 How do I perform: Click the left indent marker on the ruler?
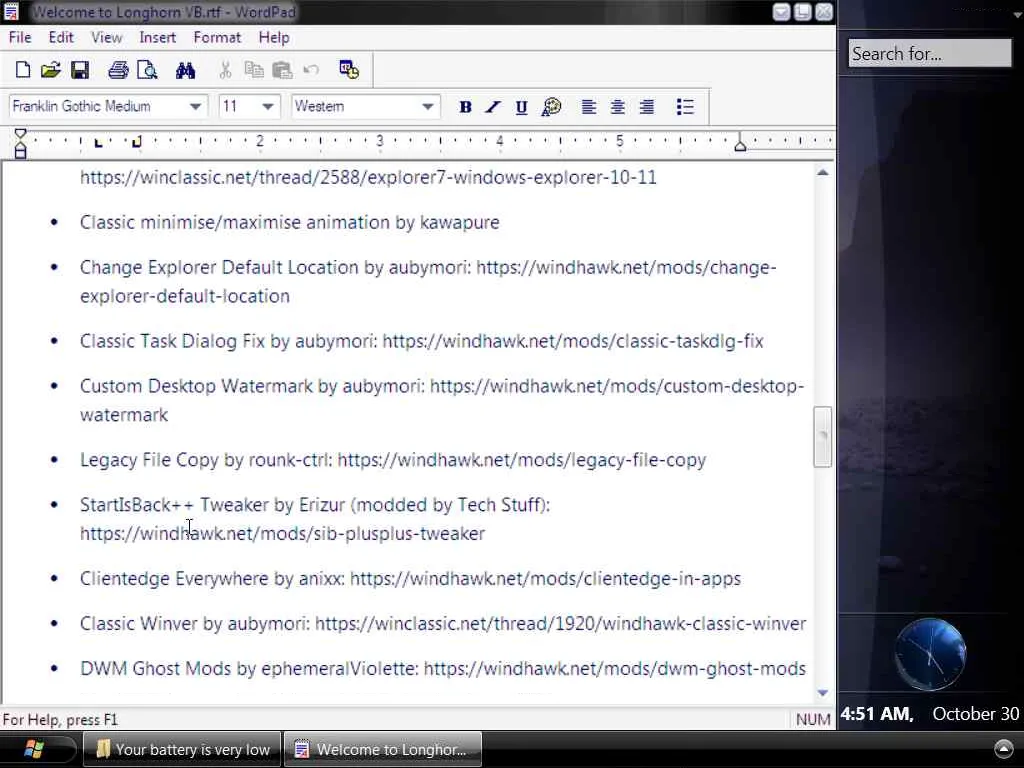tap(20, 152)
